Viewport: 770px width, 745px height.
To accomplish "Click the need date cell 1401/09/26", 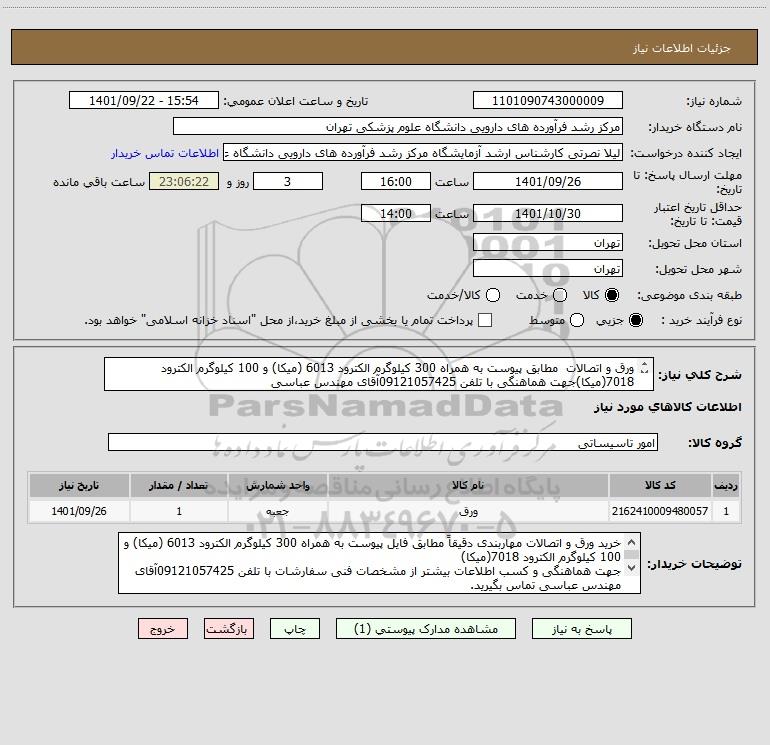I will point(79,511).
